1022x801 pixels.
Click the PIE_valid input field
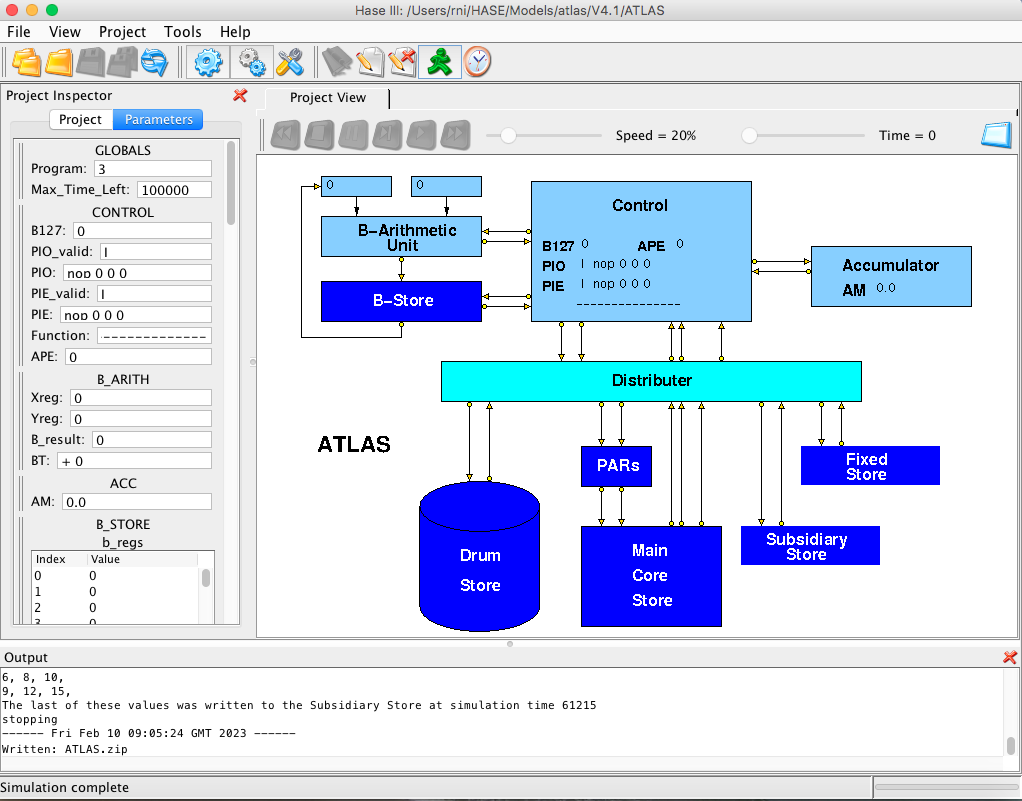pos(154,293)
